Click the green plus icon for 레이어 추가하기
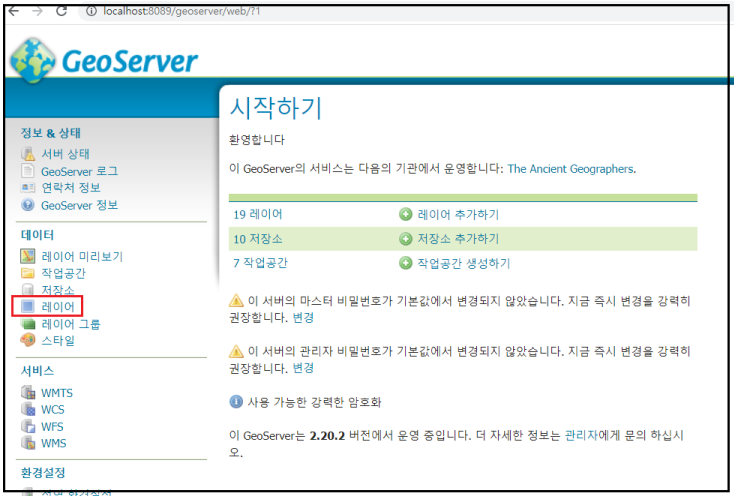 click(405, 214)
